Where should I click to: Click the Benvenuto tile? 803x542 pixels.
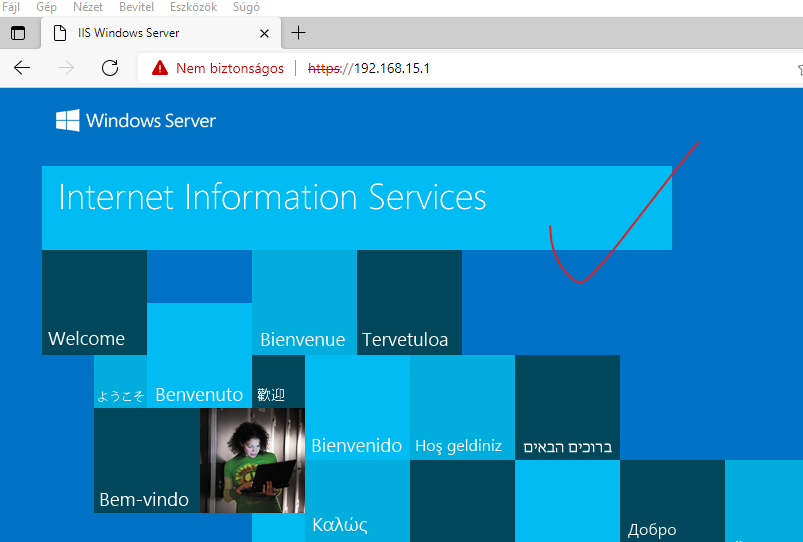199,356
